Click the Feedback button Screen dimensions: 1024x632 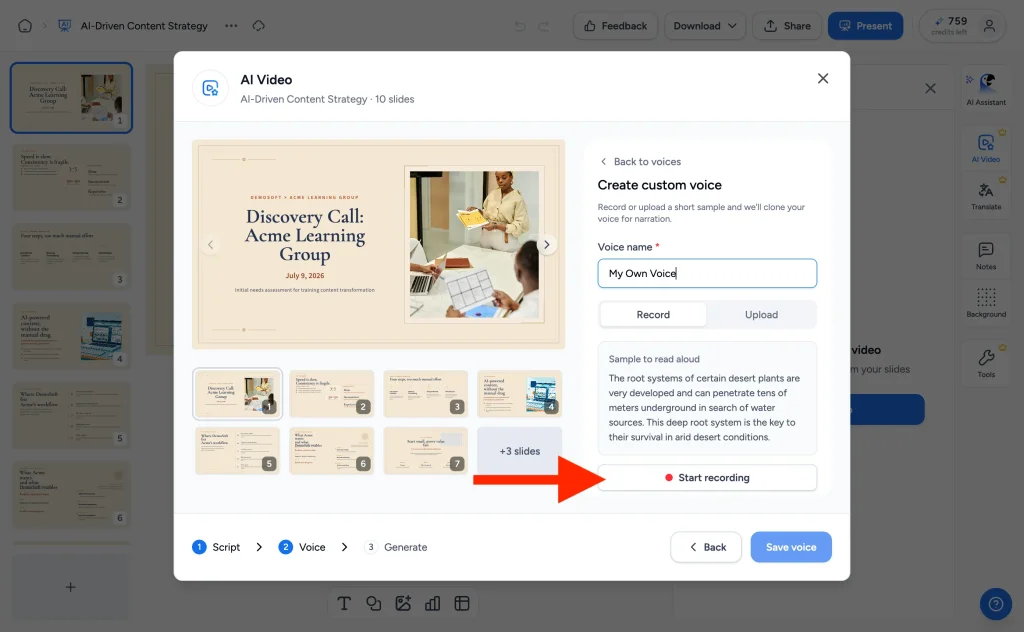(x=615, y=26)
